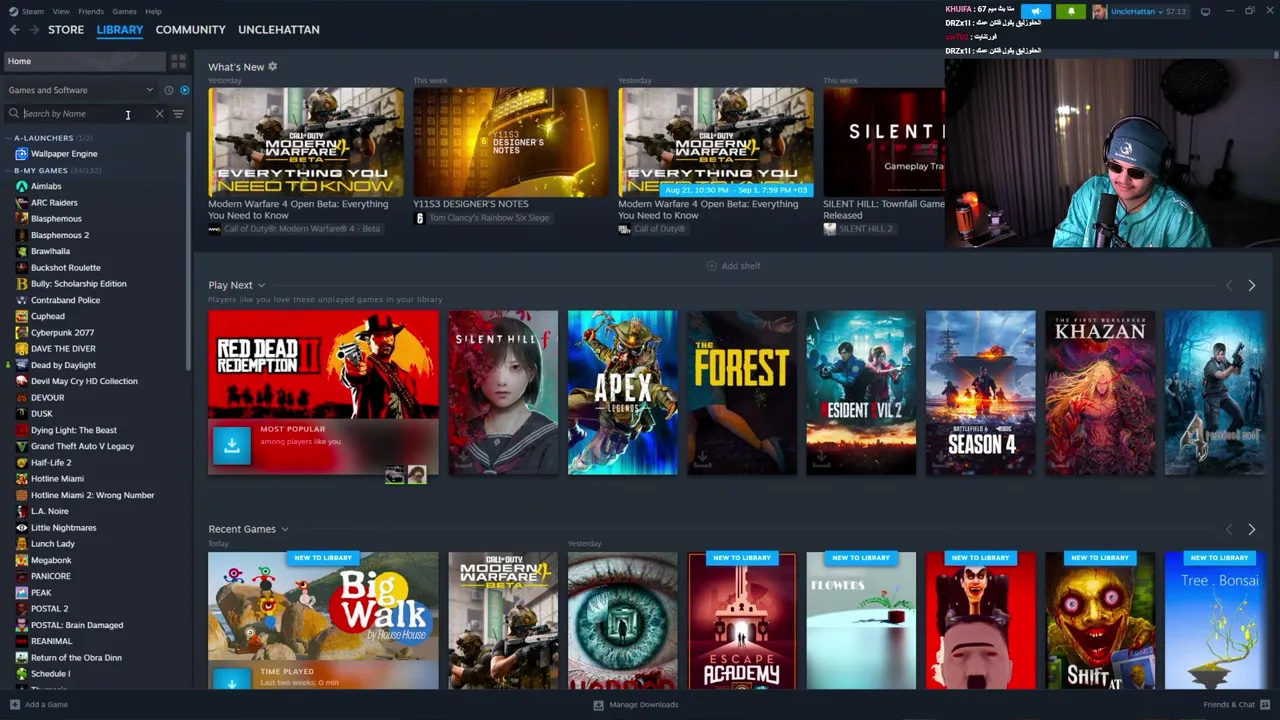The height and width of the screenshot is (720, 1280).
Task: Click the forward navigation arrow
Action: point(34,30)
